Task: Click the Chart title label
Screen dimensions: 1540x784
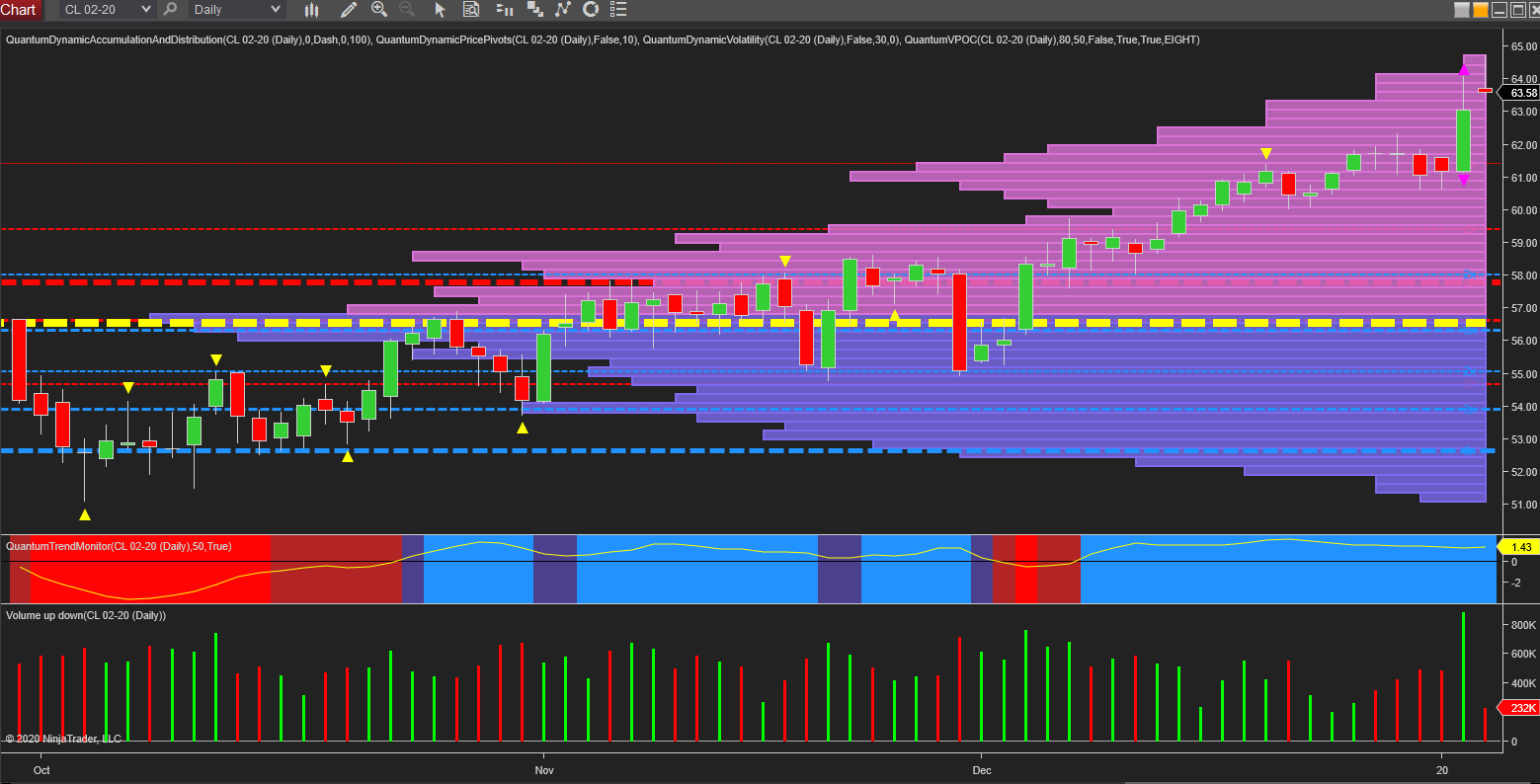Action: [19, 10]
